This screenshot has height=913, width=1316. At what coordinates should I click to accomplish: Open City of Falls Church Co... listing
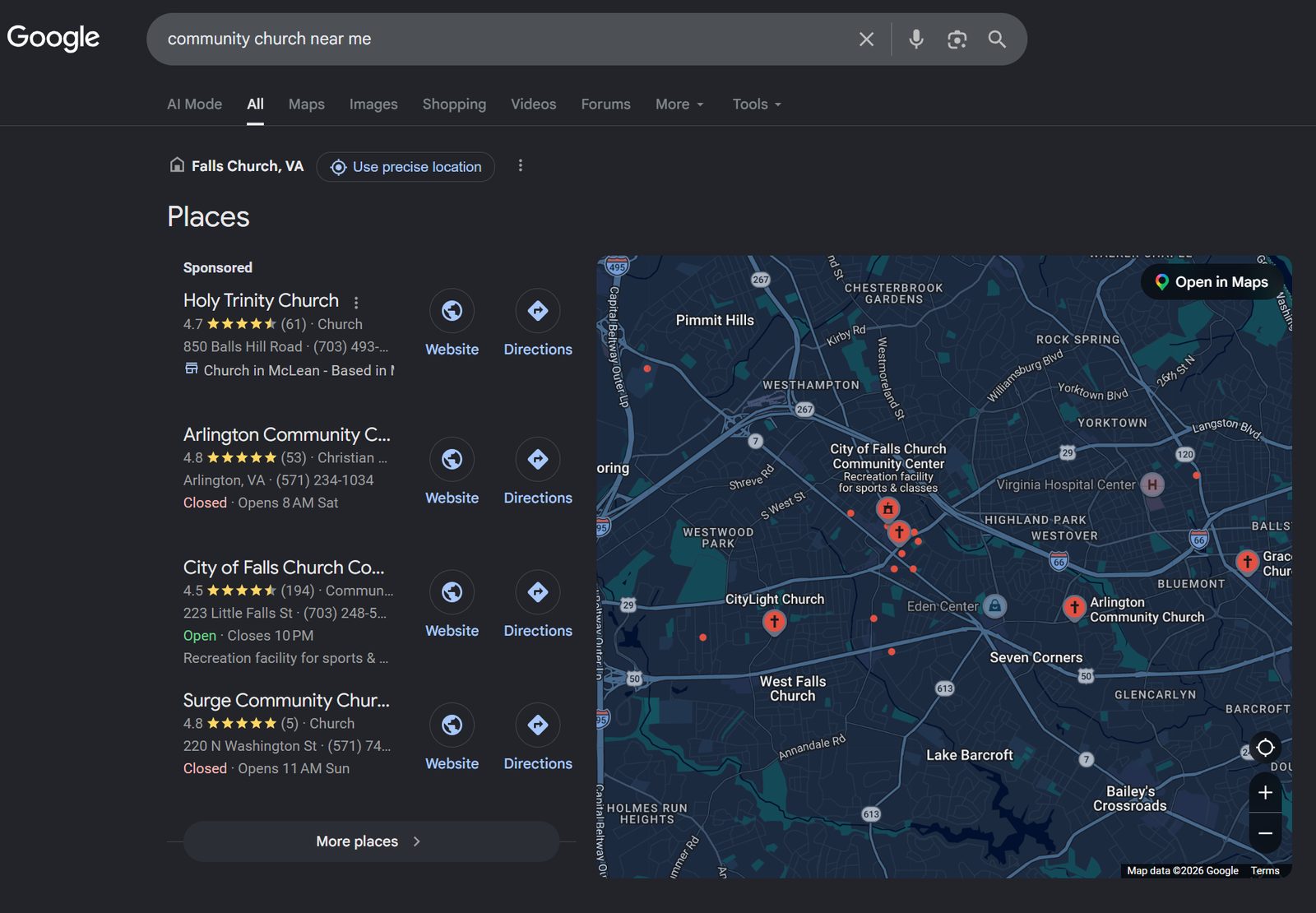coord(284,568)
